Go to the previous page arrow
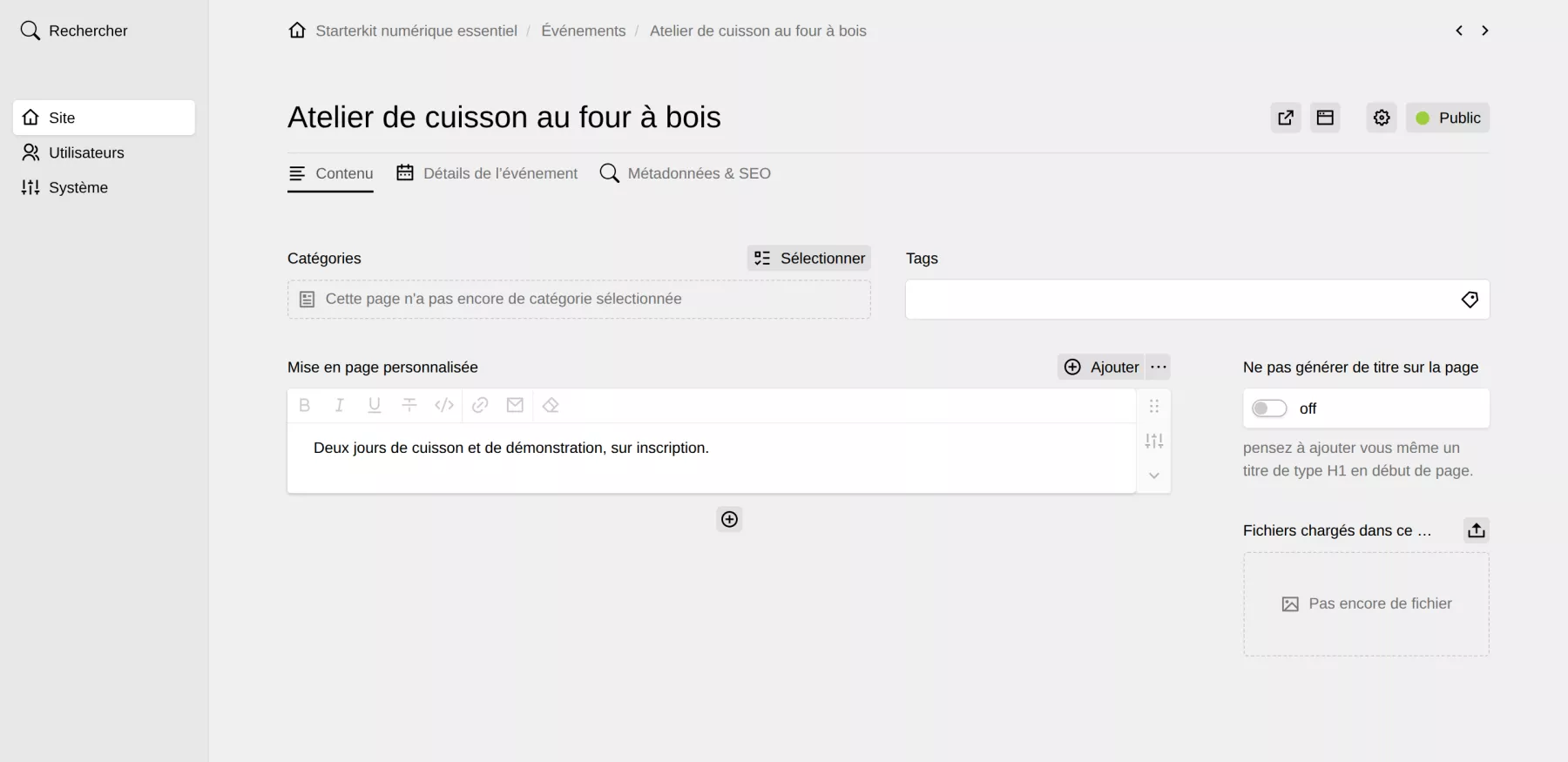 point(1459,30)
